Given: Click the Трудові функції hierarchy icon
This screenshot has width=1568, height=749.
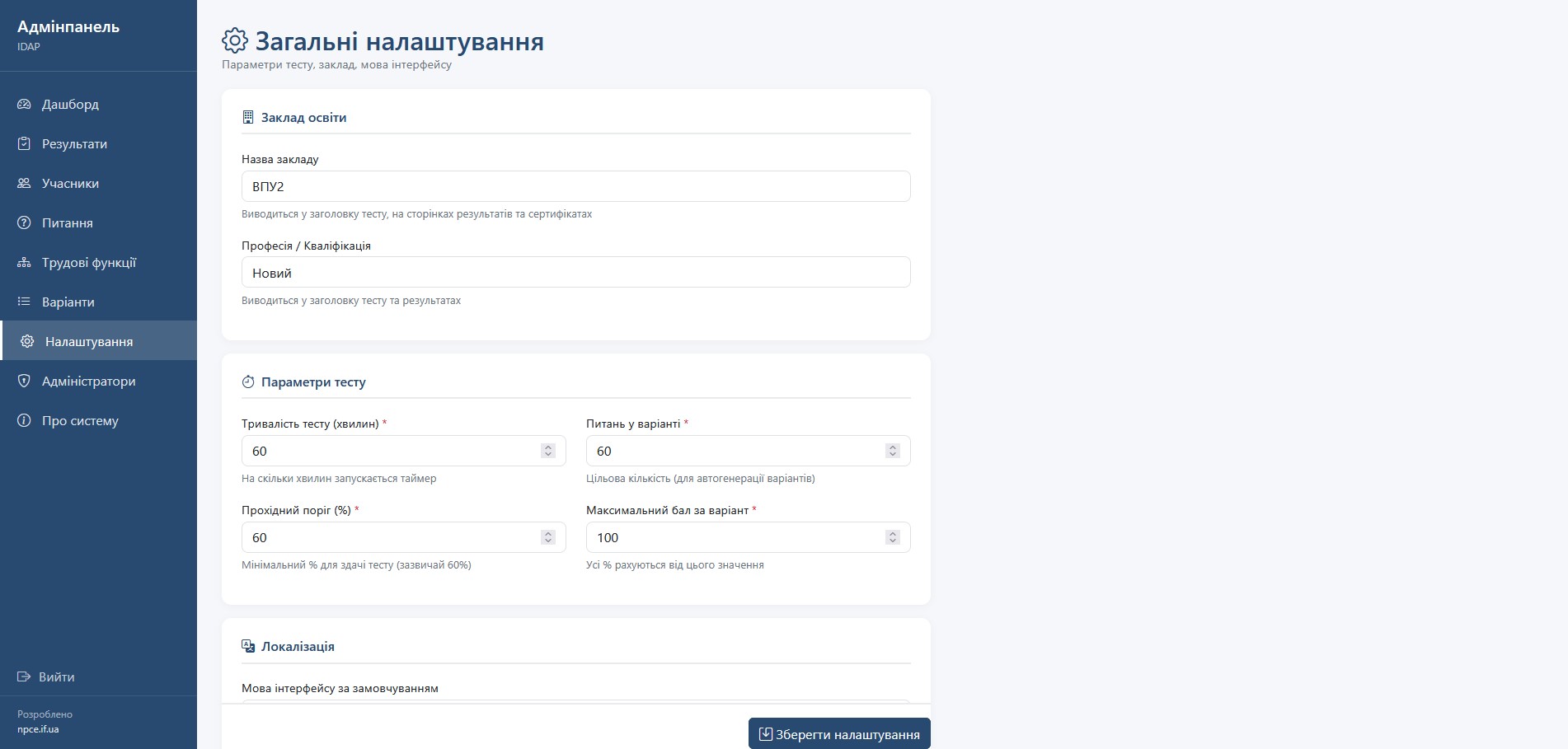Looking at the screenshot, I should [24, 263].
